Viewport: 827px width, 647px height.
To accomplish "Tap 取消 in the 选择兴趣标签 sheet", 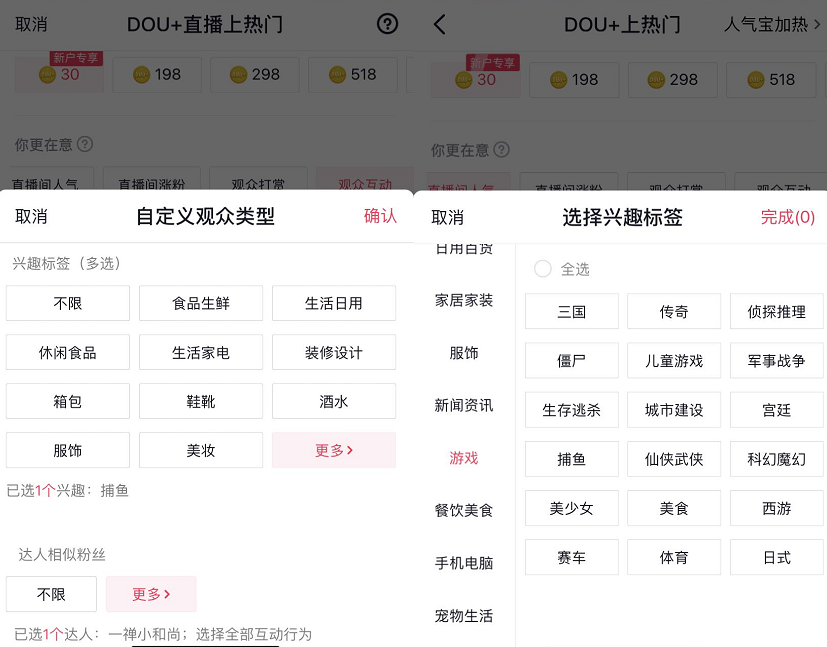I will [x=447, y=217].
